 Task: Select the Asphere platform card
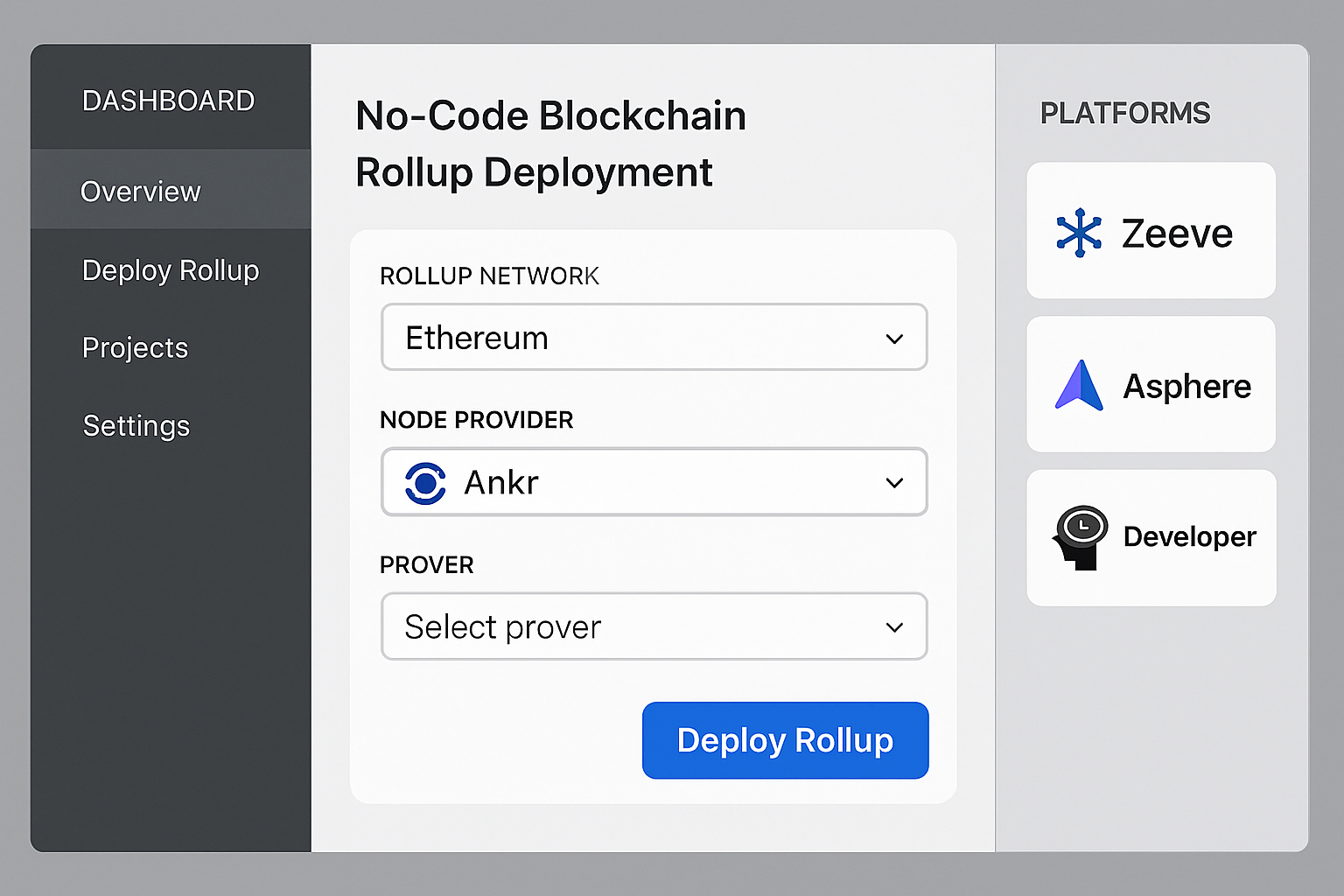coord(1151,385)
